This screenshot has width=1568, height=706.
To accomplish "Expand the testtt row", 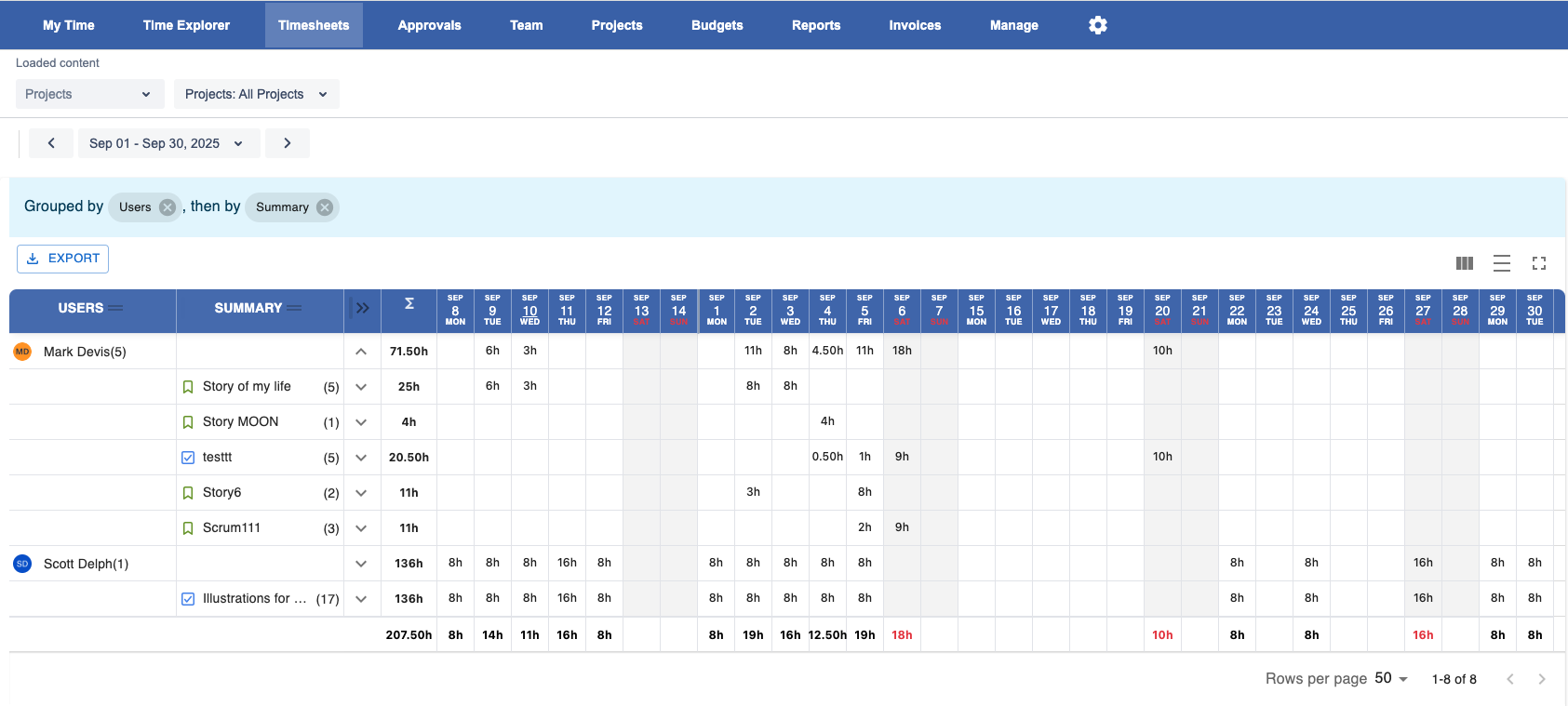I will pyautogui.click(x=361, y=458).
